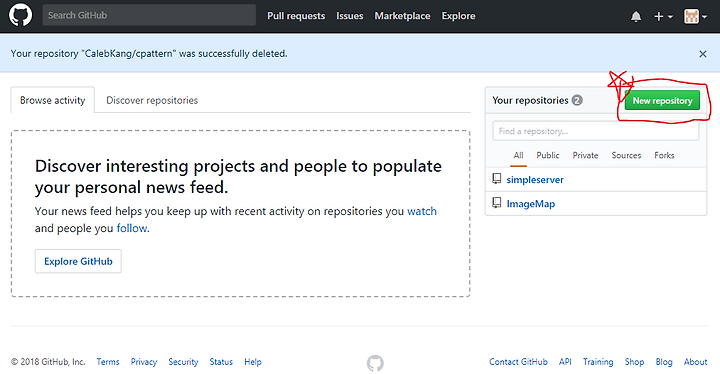Dismiss the repository deleted banner
720x374 pixels.
(703, 54)
